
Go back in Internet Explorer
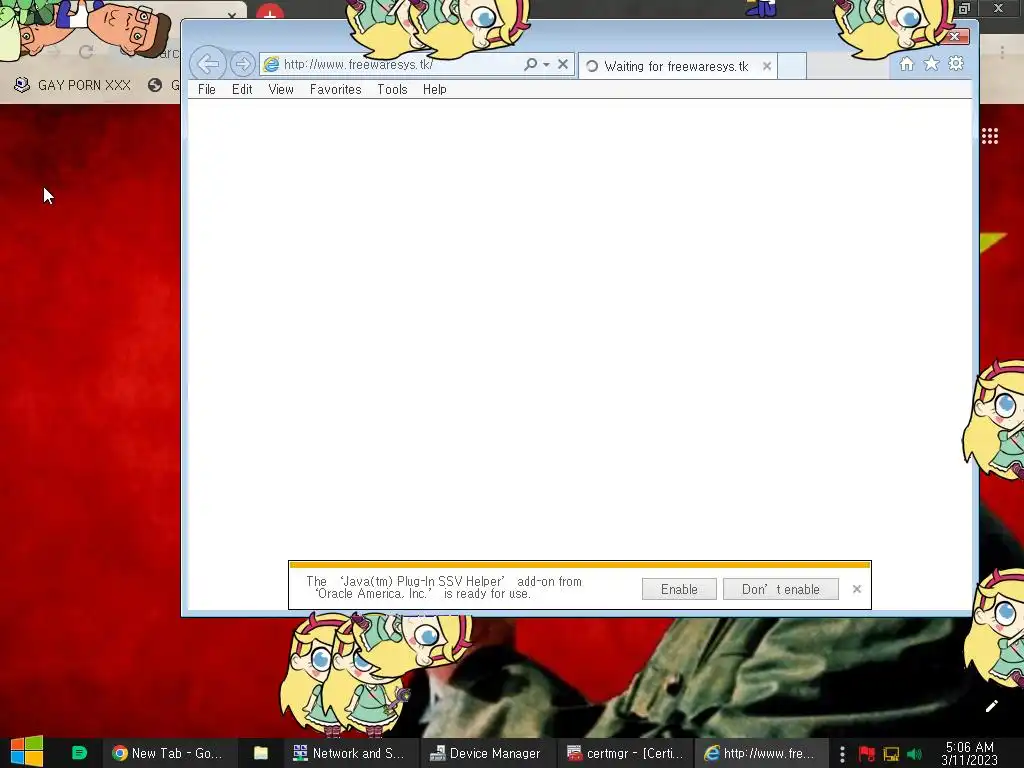coord(208,64)
